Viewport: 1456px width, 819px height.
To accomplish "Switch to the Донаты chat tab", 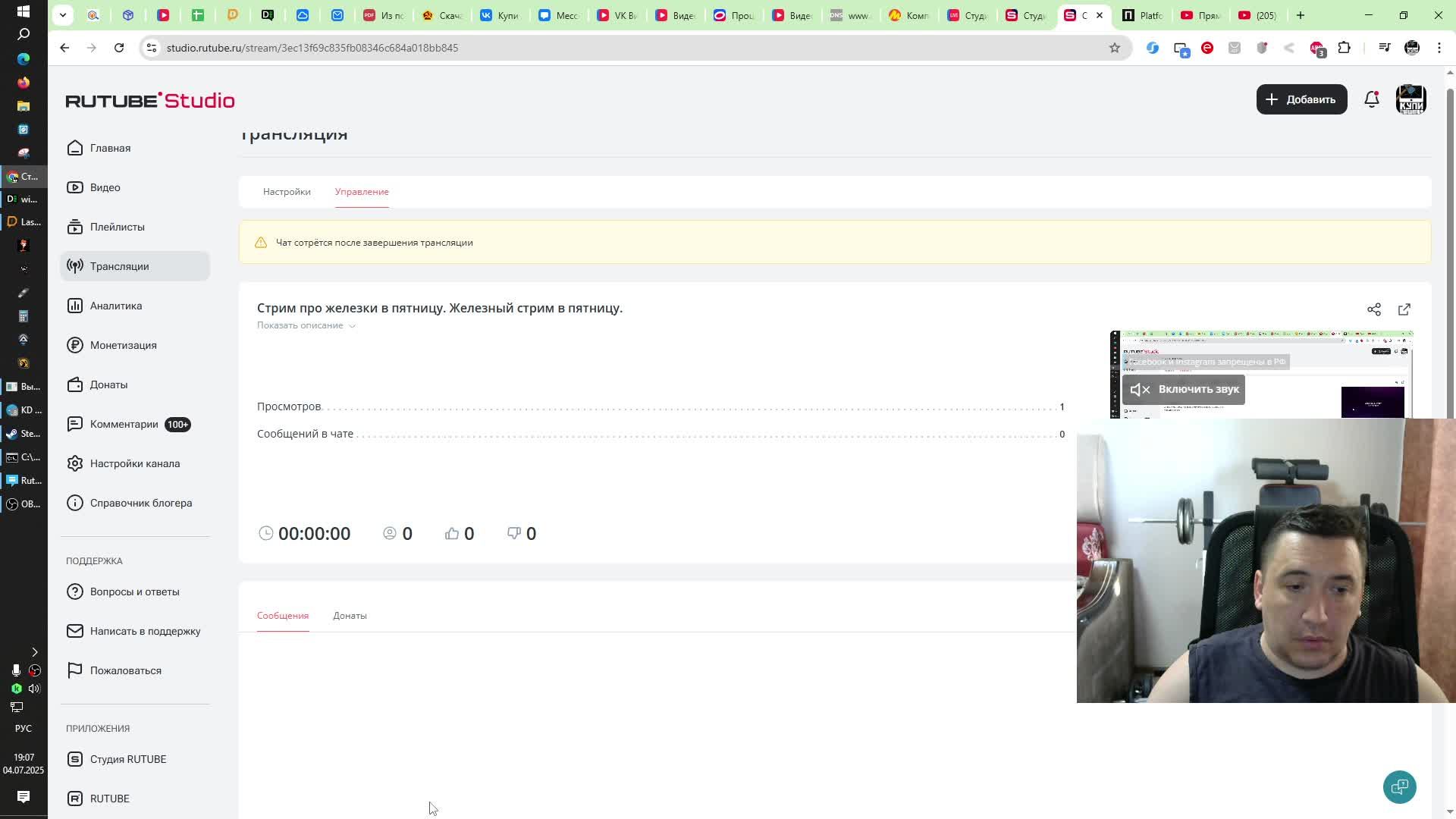I will click(350, 616).
